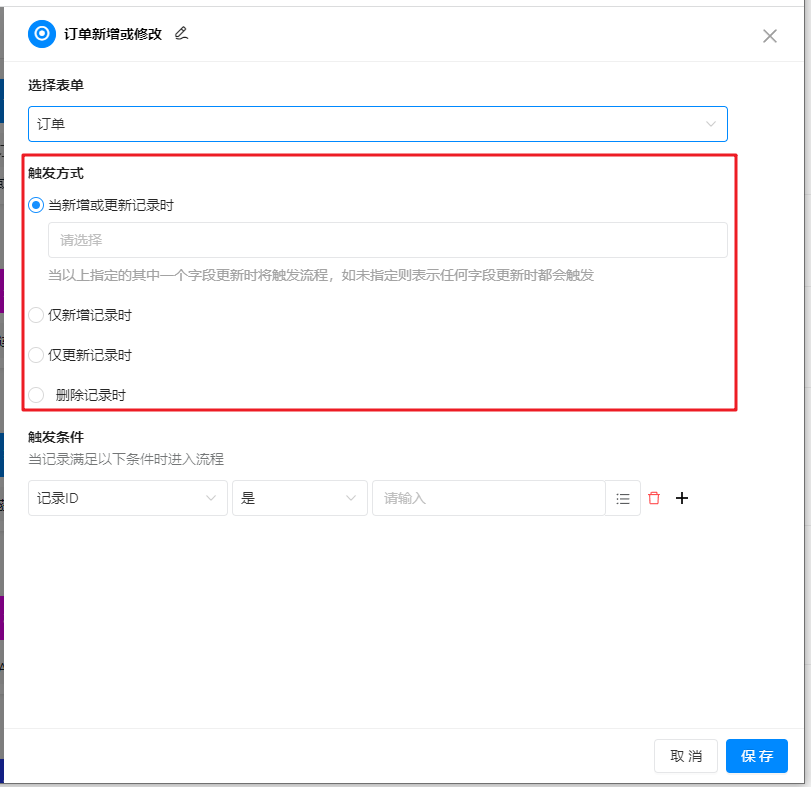Close the 订单新增或修改 panel
Screen dimensions: 811x787
[769, 36]
